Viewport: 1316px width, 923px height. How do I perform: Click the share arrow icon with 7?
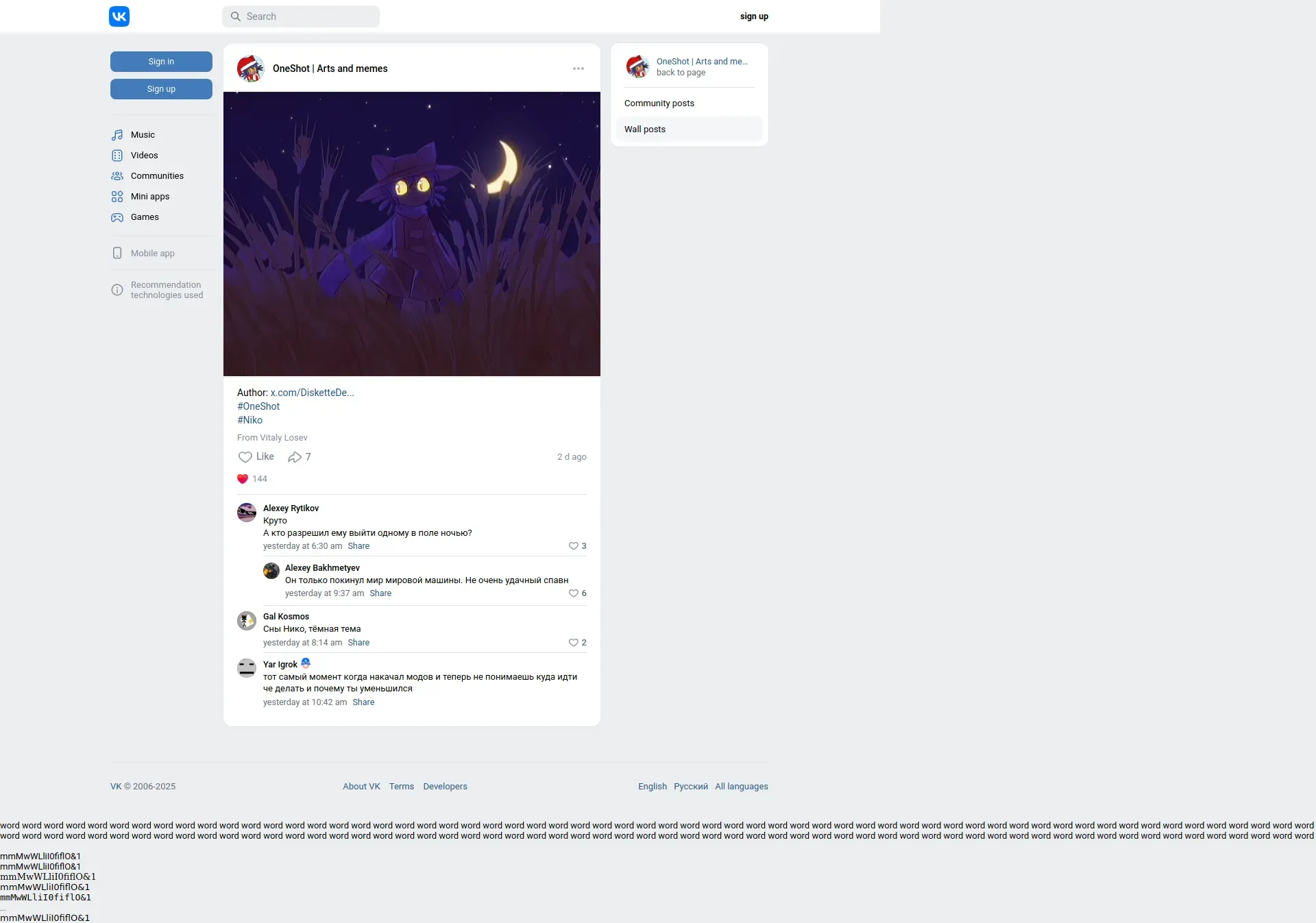click(295, 457)
